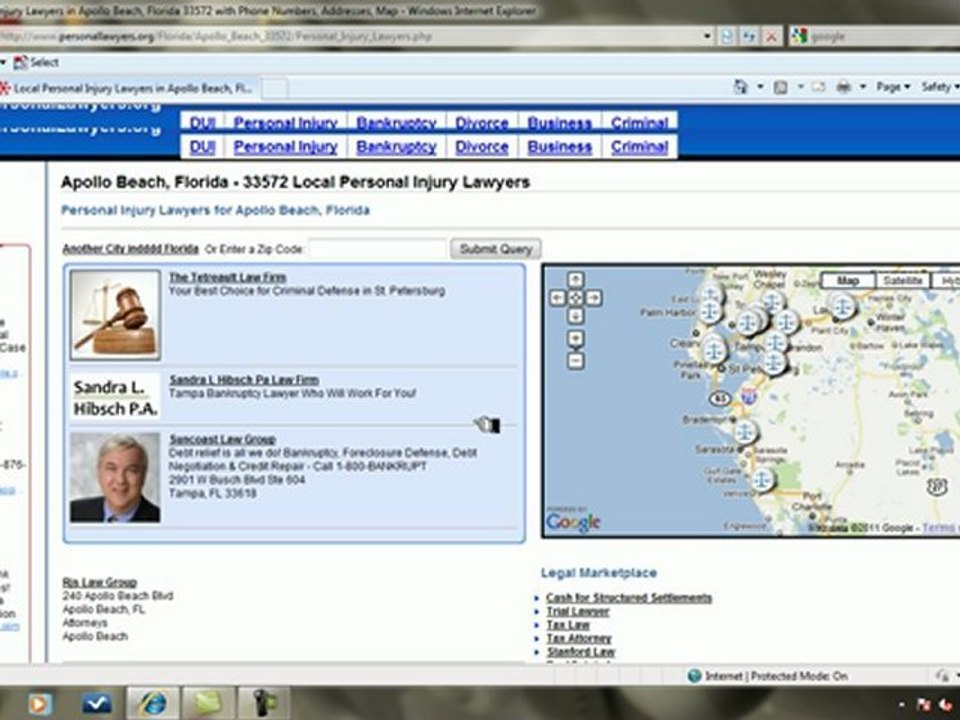Open the Page menu
Viewport: 960px width, 720px height.
(893, 88)
